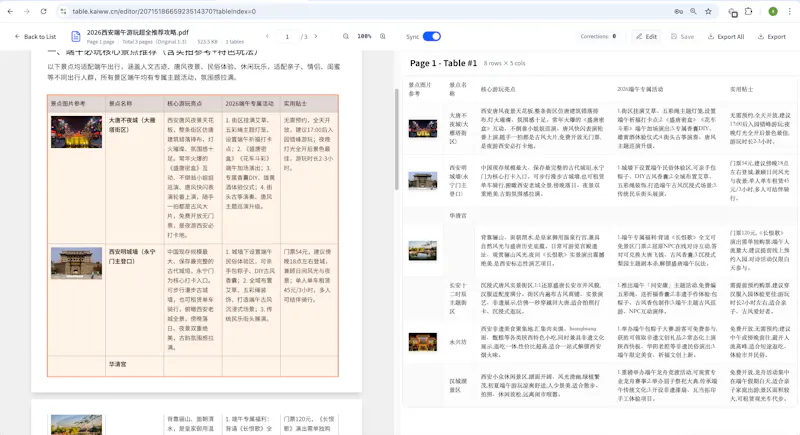Zoom out the PDF view

[346, 36]
